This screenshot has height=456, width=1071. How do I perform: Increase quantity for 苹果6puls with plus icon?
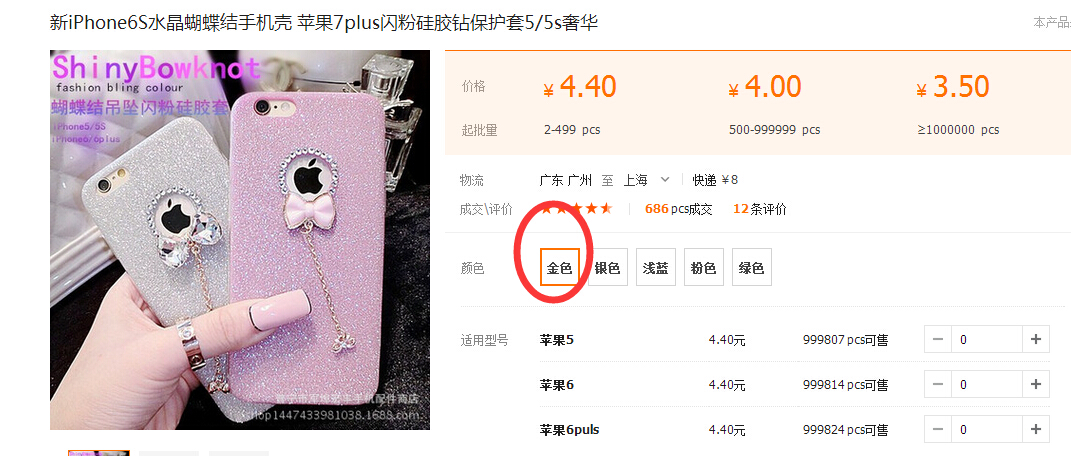[x=1035, y=429]
